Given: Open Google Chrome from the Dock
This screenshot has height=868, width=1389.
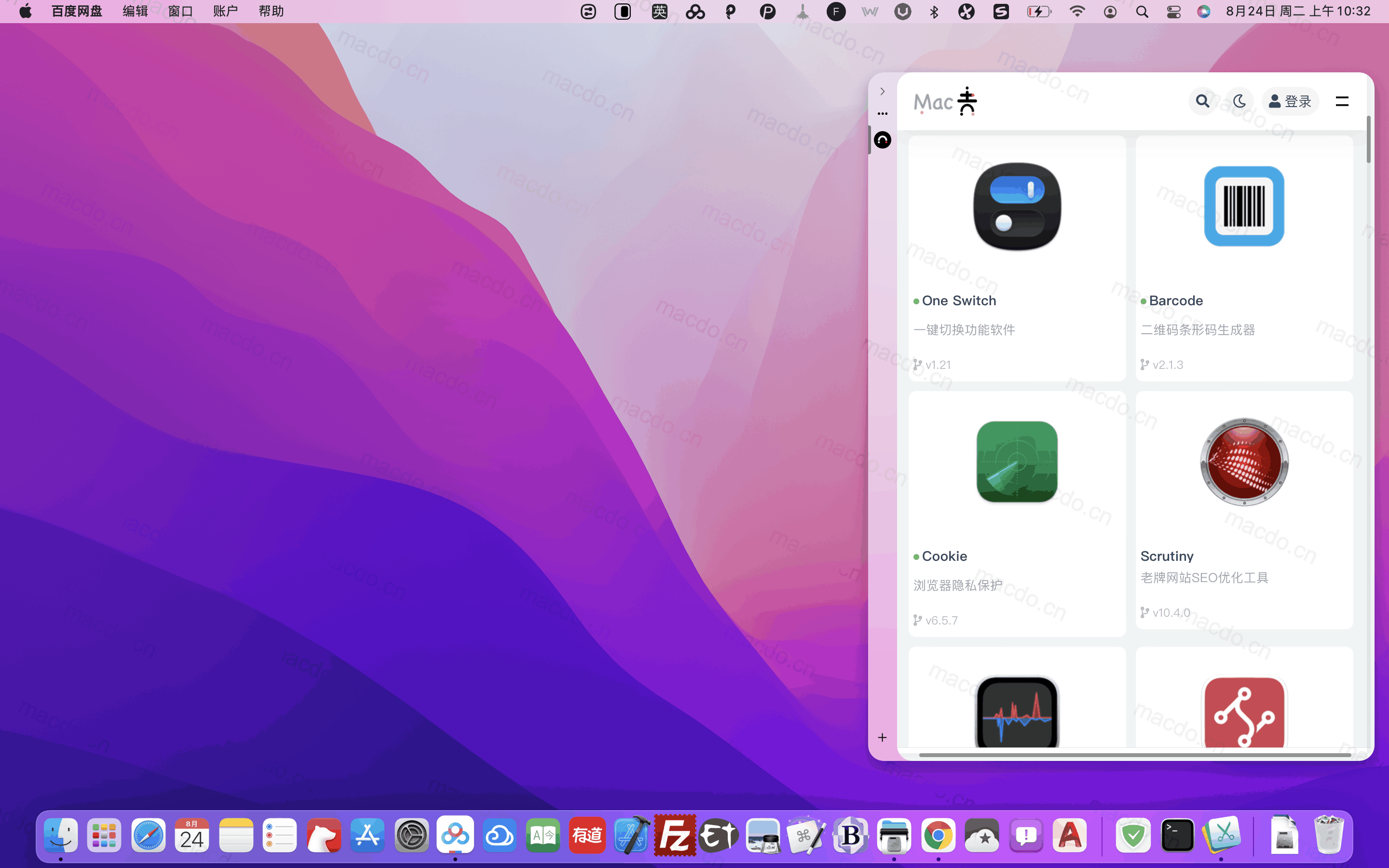Looking at the screenshot, I should [938, 835].
